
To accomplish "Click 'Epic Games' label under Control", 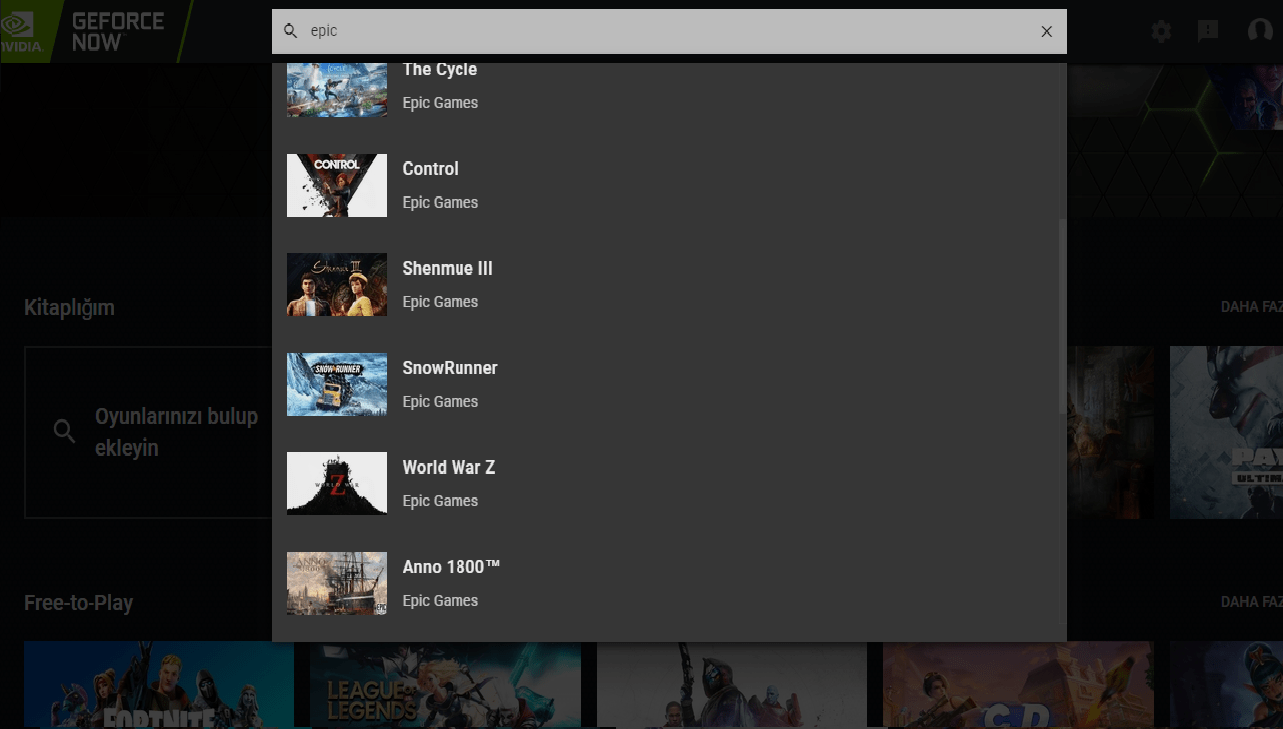I will point(441,203).
